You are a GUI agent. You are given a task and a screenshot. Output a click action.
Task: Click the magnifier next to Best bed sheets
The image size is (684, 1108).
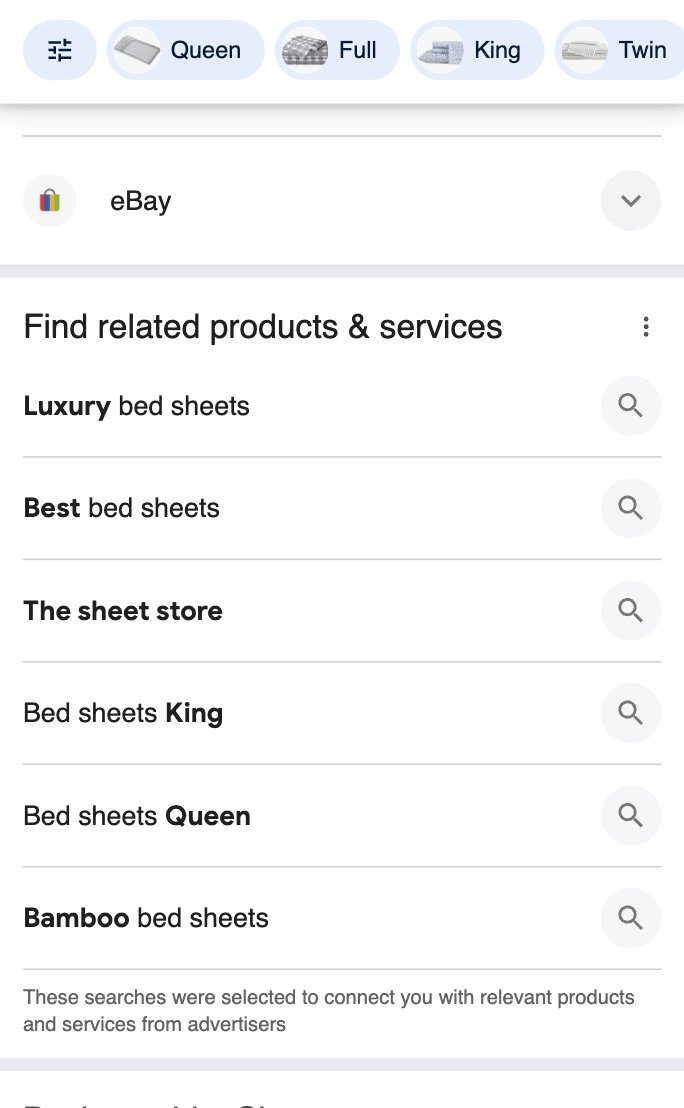point(630,507)
